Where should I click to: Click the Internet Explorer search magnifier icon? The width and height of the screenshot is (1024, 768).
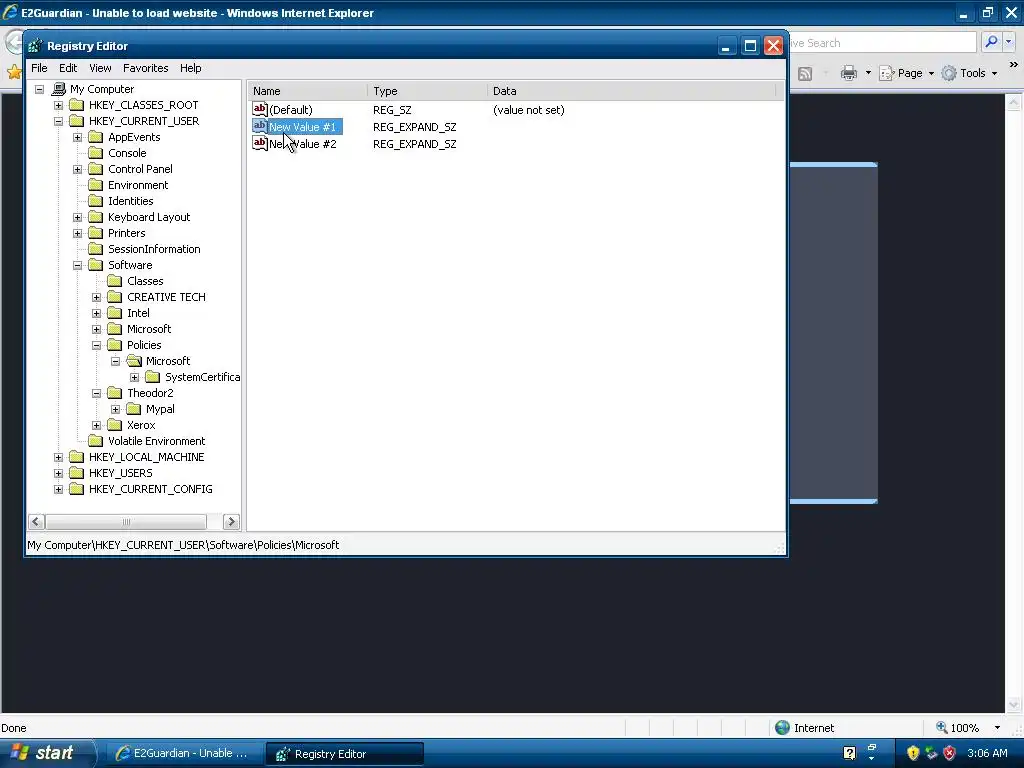(x=991, y=42)
